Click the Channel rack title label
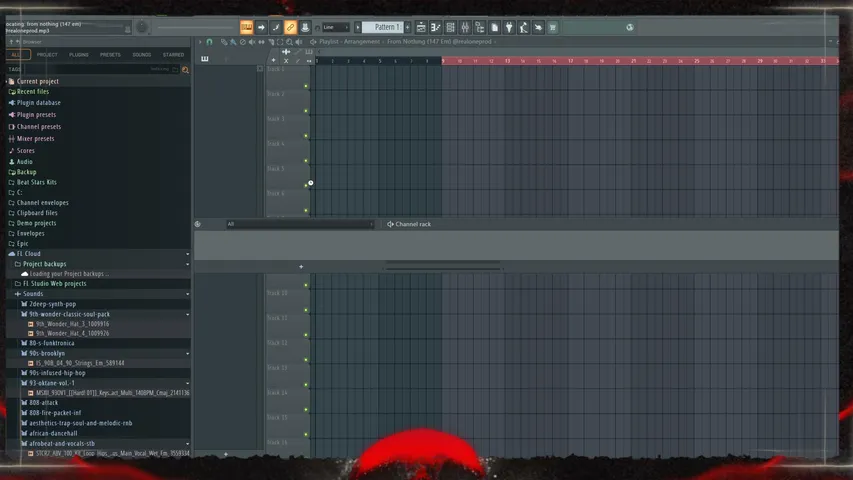Image resolution: width=853 pixels, height=480 pixels. click(x=413, y=224)
